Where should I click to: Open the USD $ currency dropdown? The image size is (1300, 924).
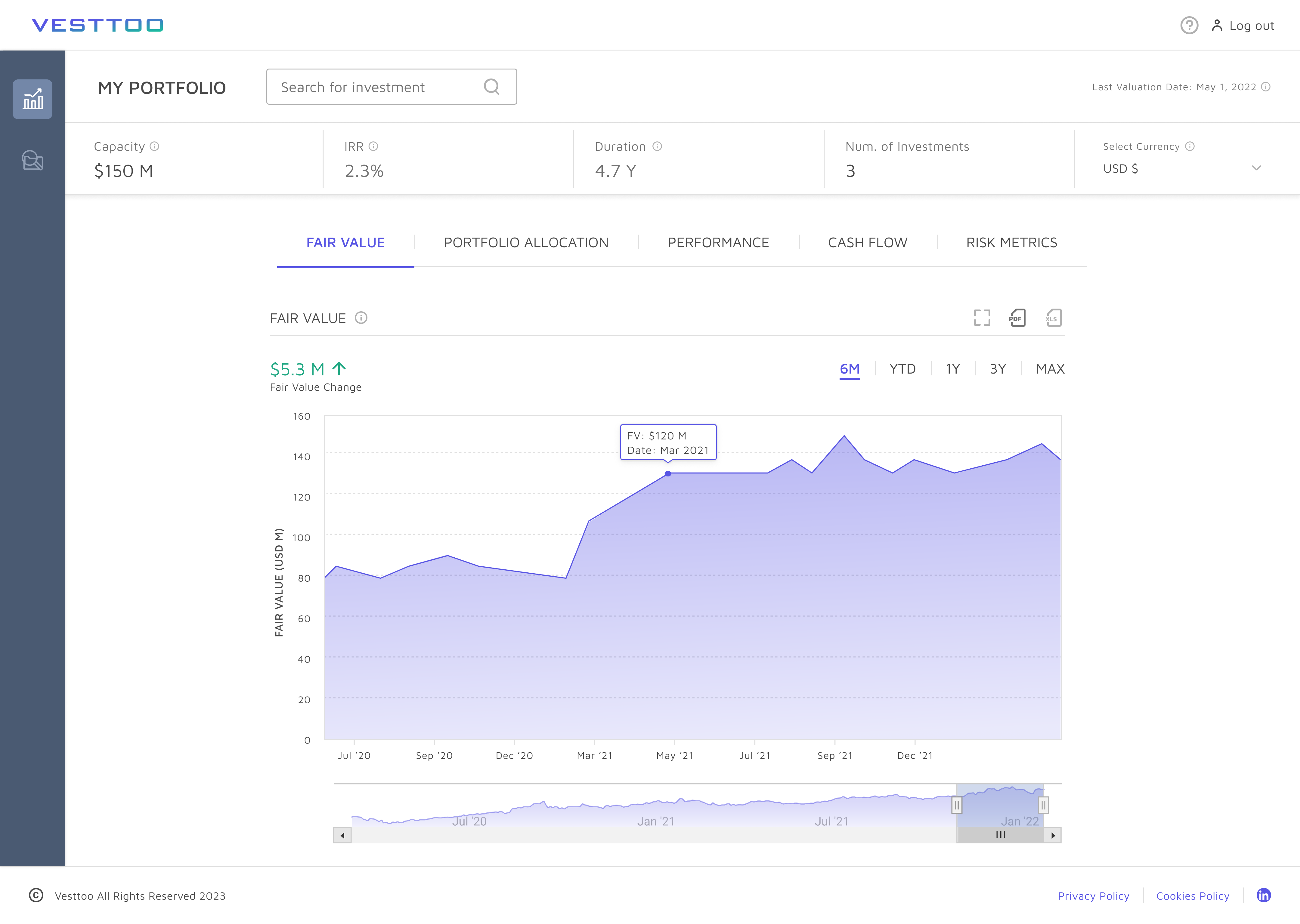coord(1182,168)
